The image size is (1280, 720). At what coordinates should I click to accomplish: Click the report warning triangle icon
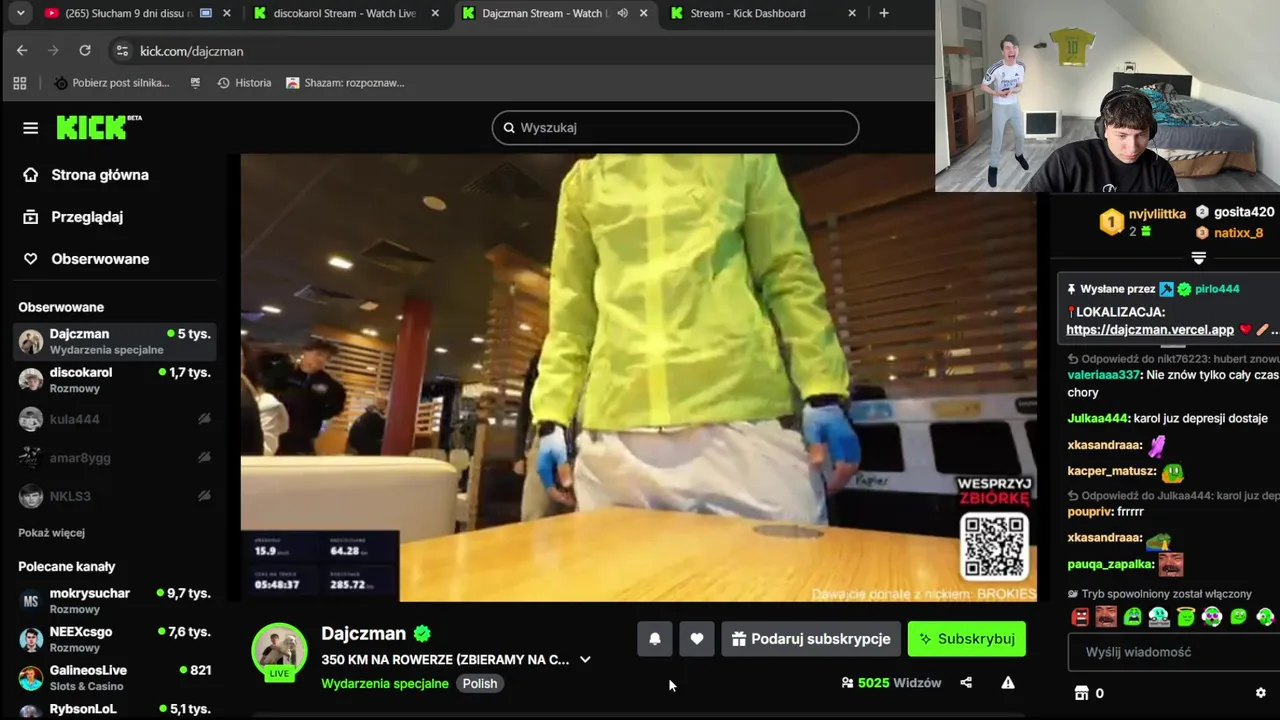(1008, 683)
